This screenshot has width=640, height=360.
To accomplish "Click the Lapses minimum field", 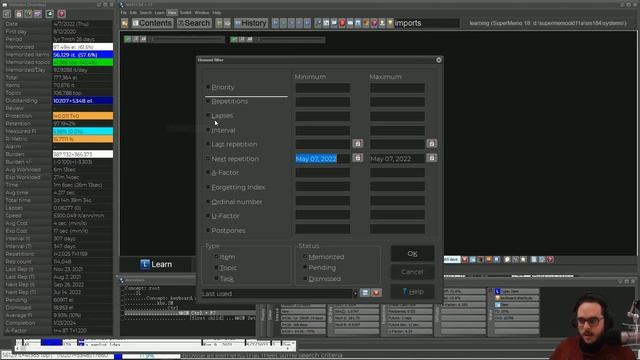I will (x=323, y=116).
